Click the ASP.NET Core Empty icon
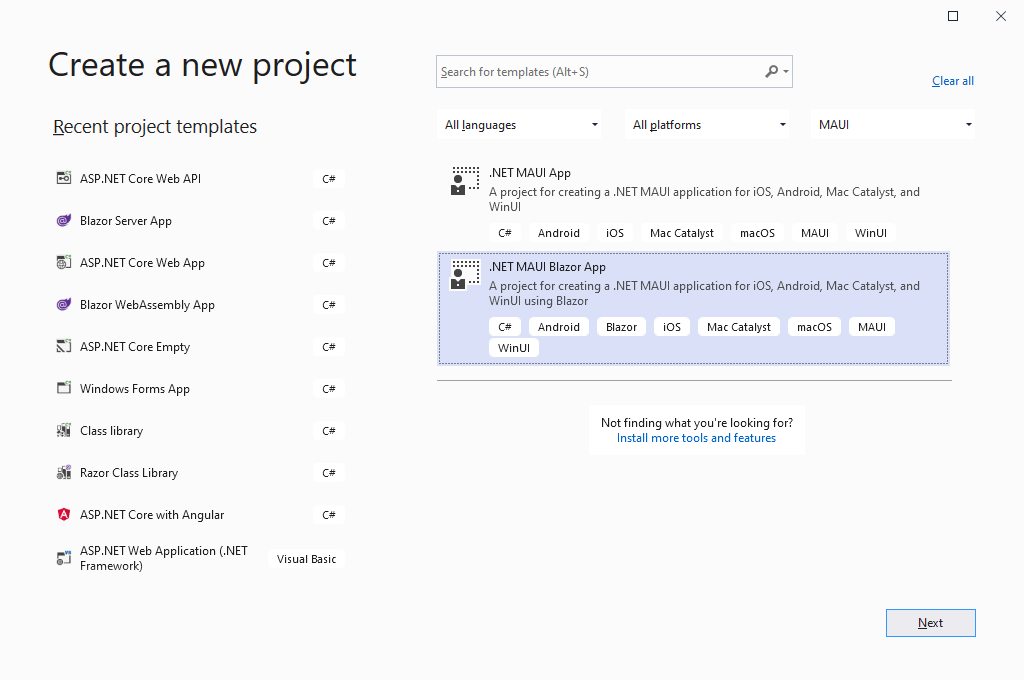The image size is (1024, 680). tap(63, 346)
